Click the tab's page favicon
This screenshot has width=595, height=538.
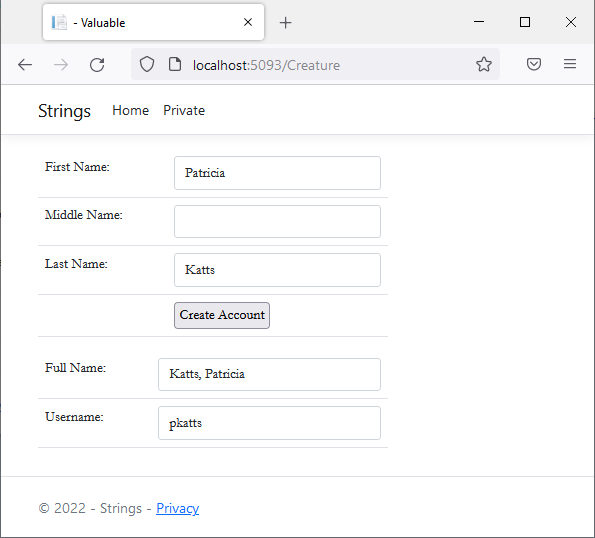pos(59,22)
